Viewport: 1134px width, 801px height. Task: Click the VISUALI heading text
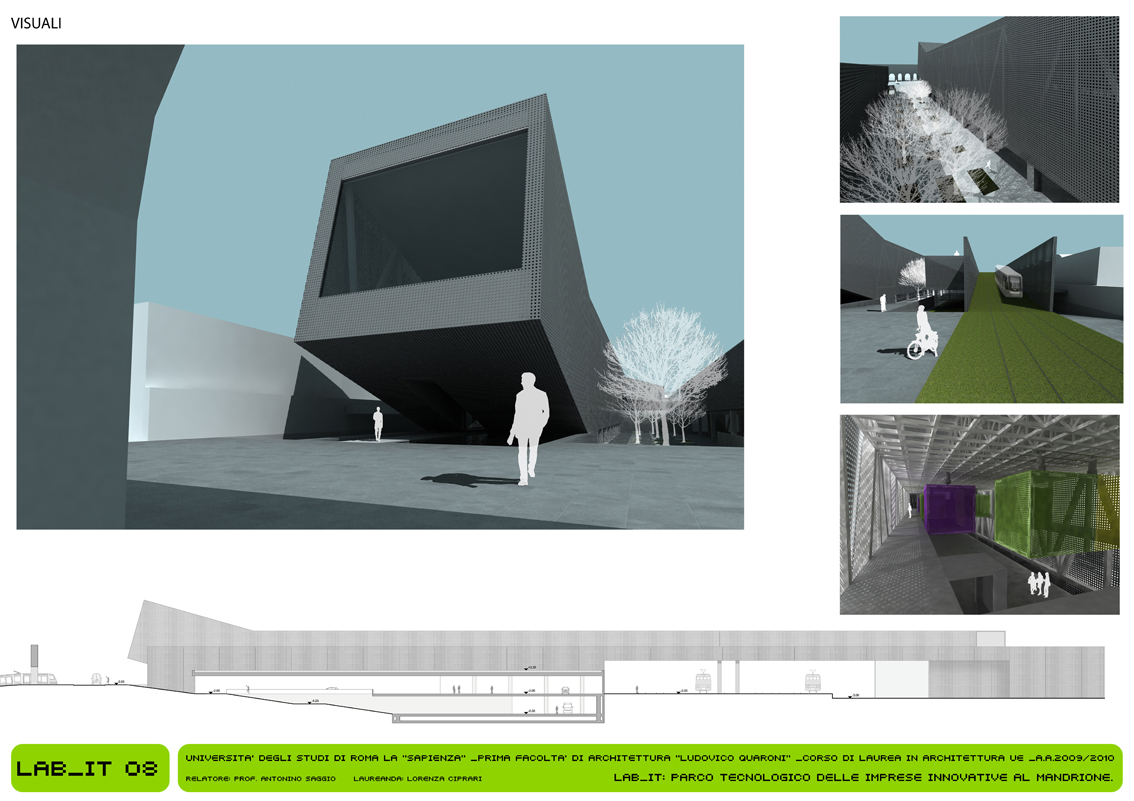coord(36,23)
